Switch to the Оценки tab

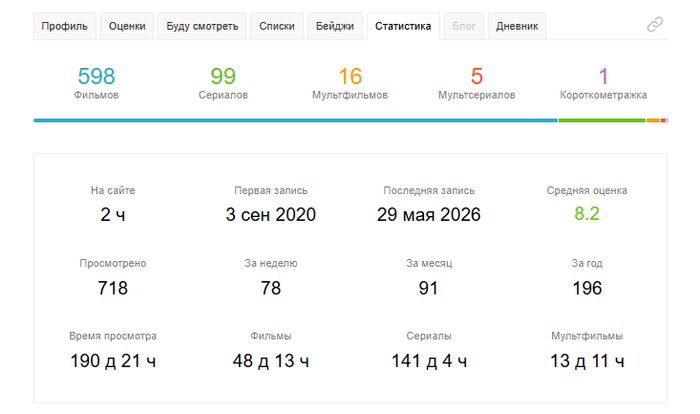tap(127, 26)
